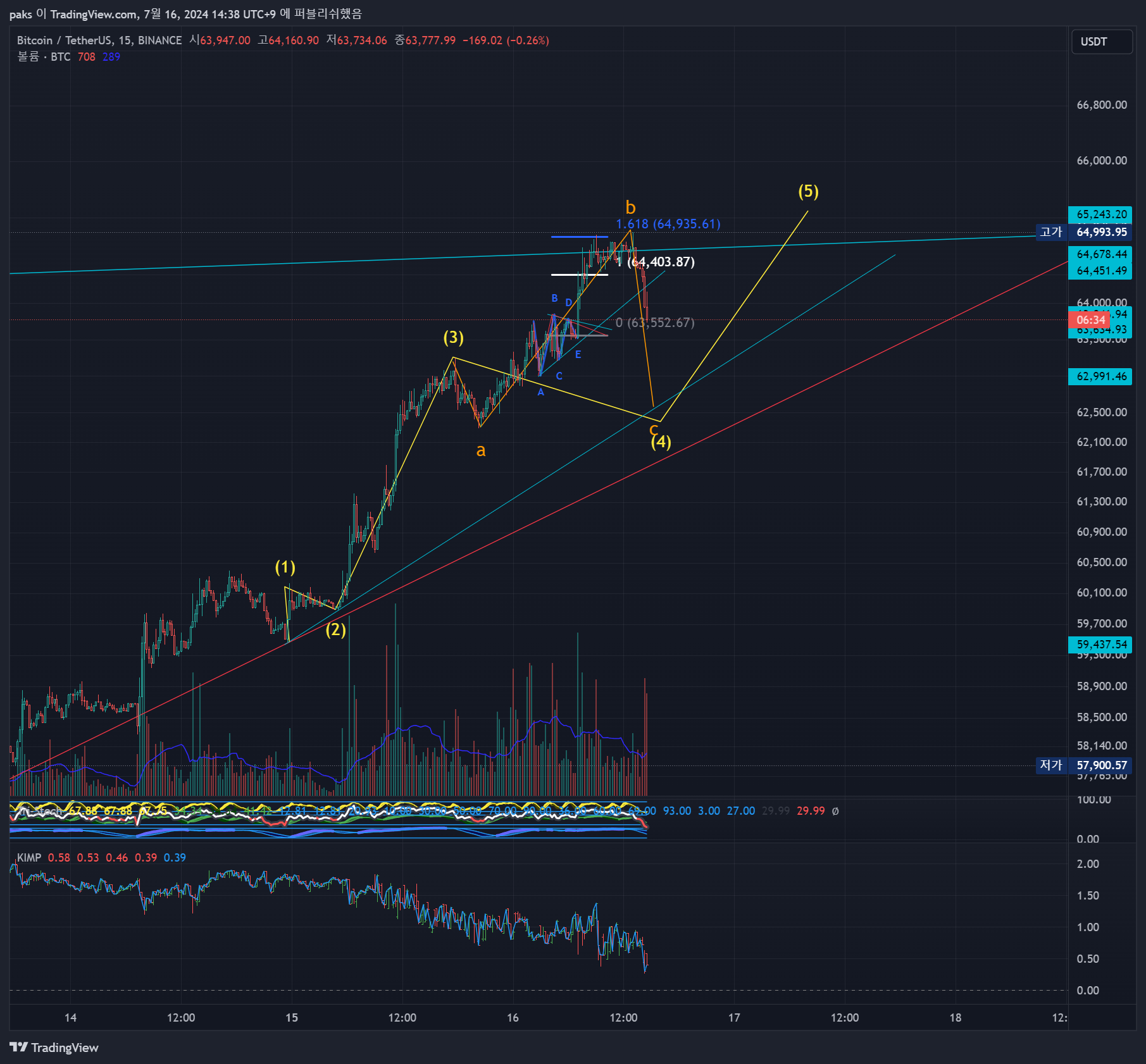Image resolution: width=1146 pixels, height=1064 pixels.
Task: Click the date 16 on time axis
Action: [x=513, y=1018]
